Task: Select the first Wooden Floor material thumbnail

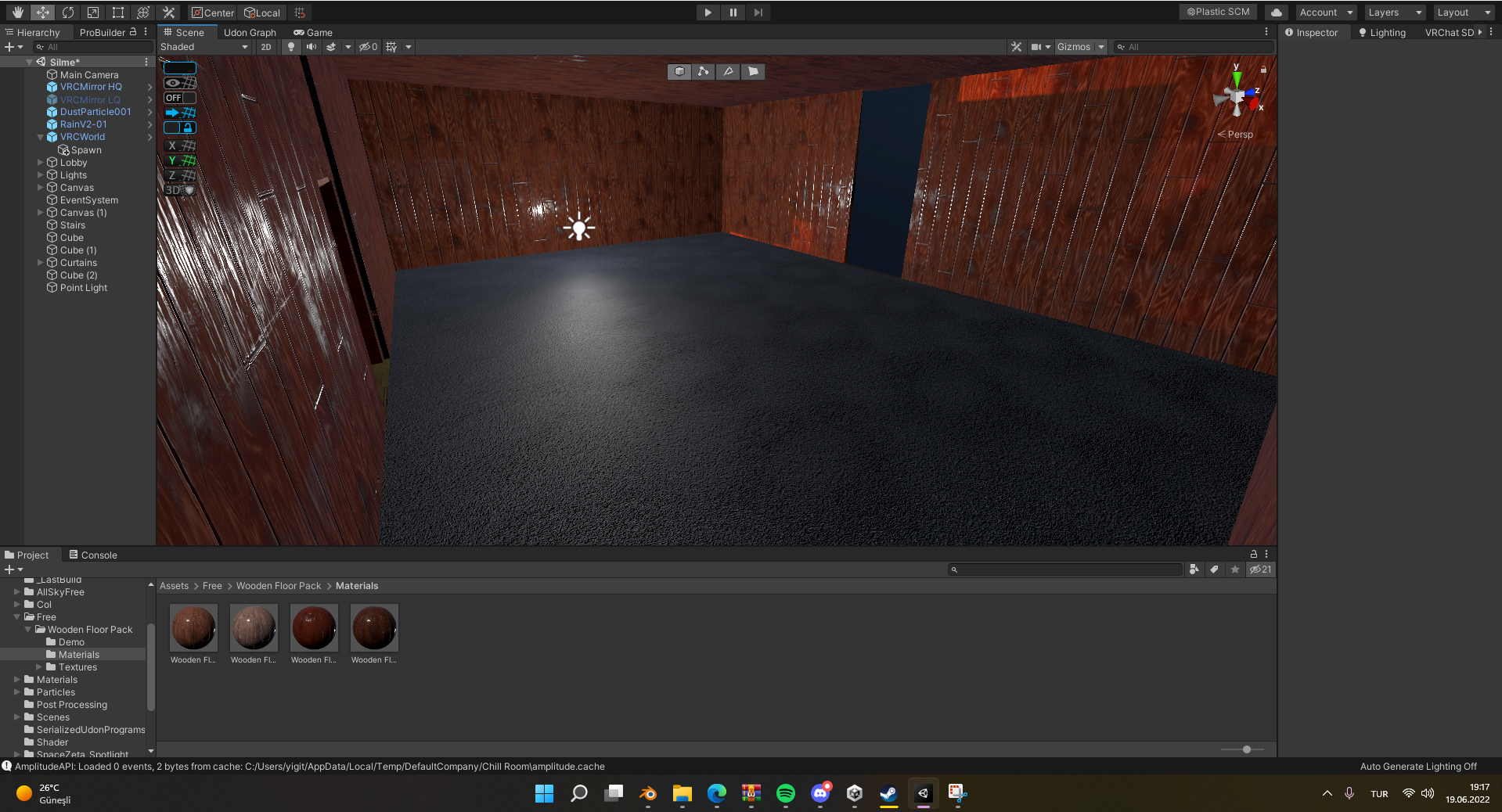Action: 193,627
